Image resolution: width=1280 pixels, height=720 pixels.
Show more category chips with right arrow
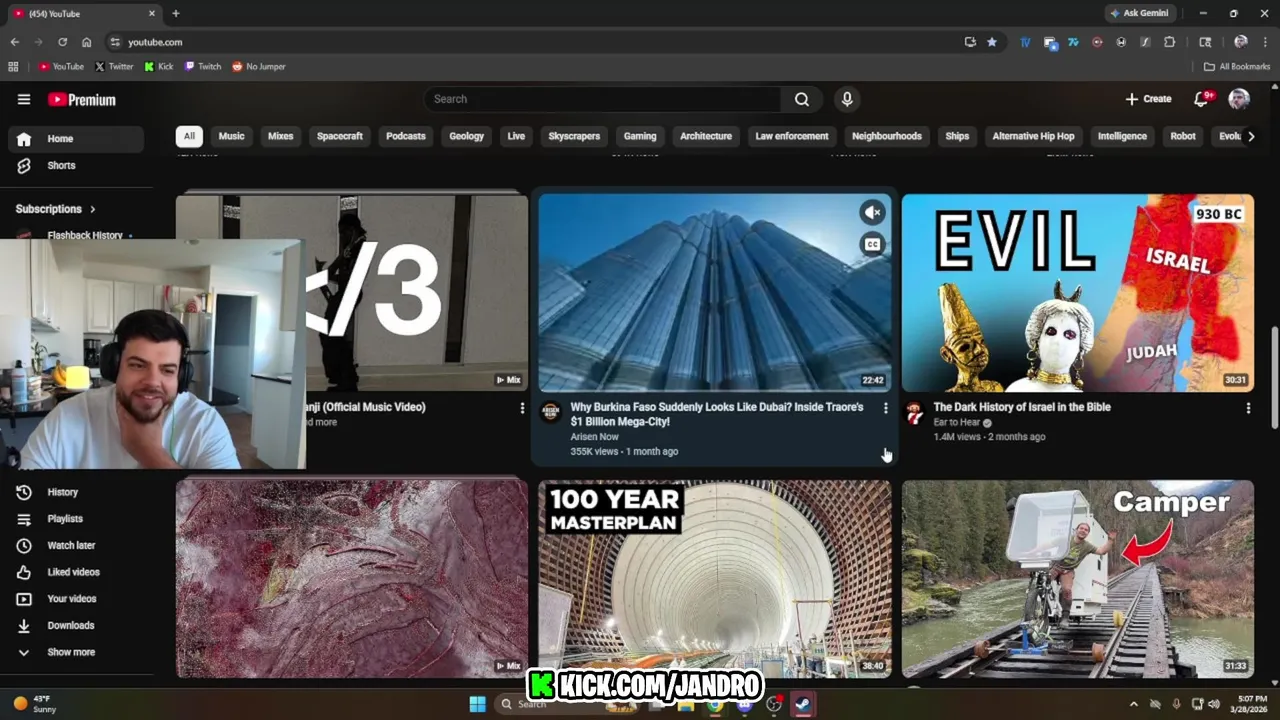click(x=1250, y=136)
